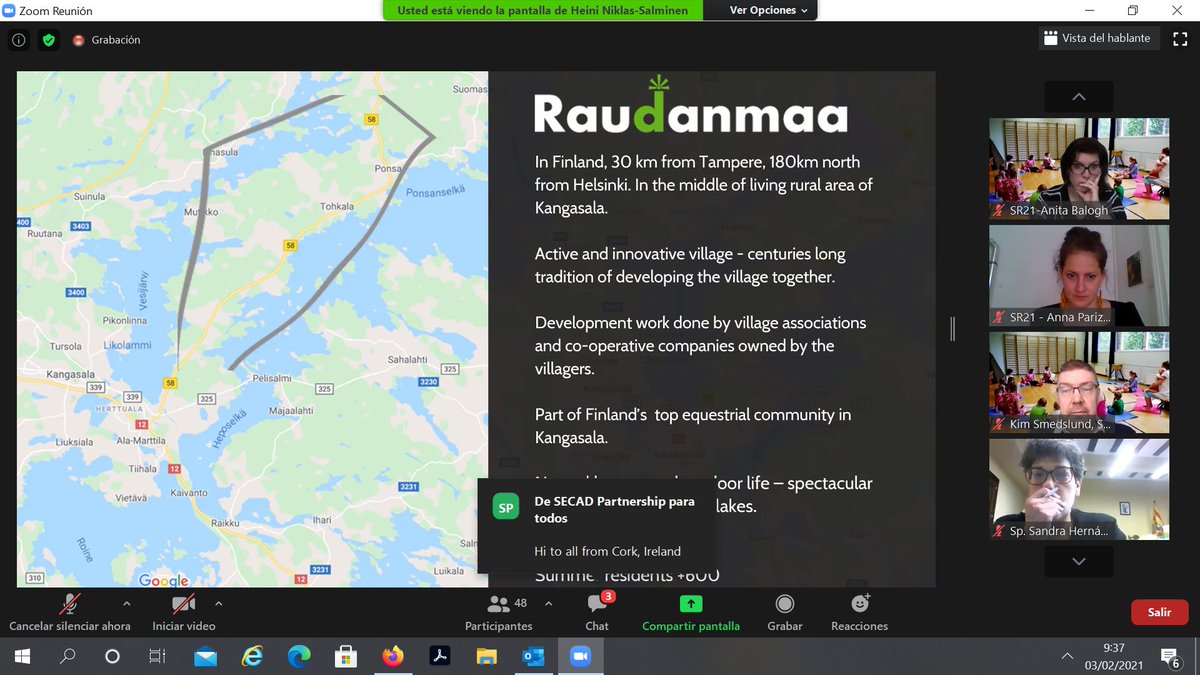Launch Internet Explorer from taskbar

point(252,656)
